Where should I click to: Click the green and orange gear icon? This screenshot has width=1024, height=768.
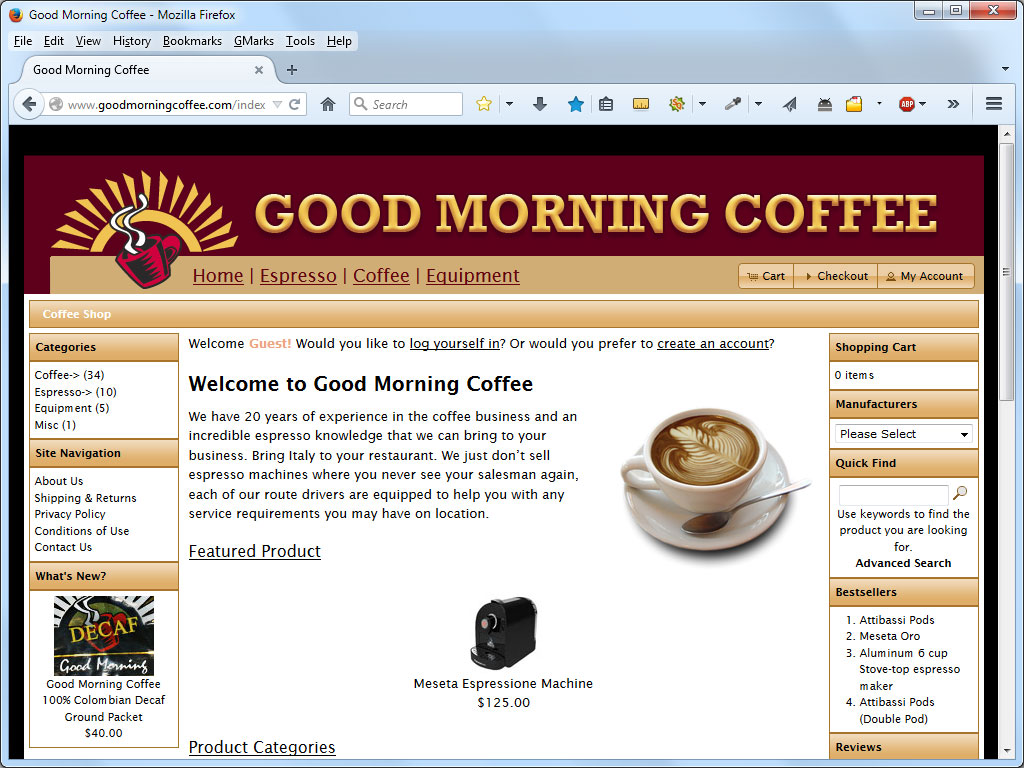[x=677, y=104]
